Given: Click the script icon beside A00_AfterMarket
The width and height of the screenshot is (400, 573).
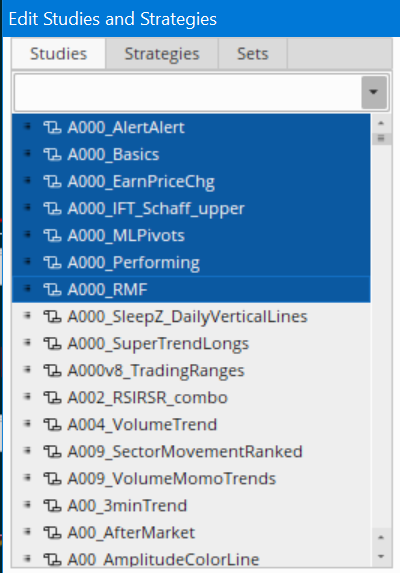Looking at the screenshot, I should click(53, 533).
